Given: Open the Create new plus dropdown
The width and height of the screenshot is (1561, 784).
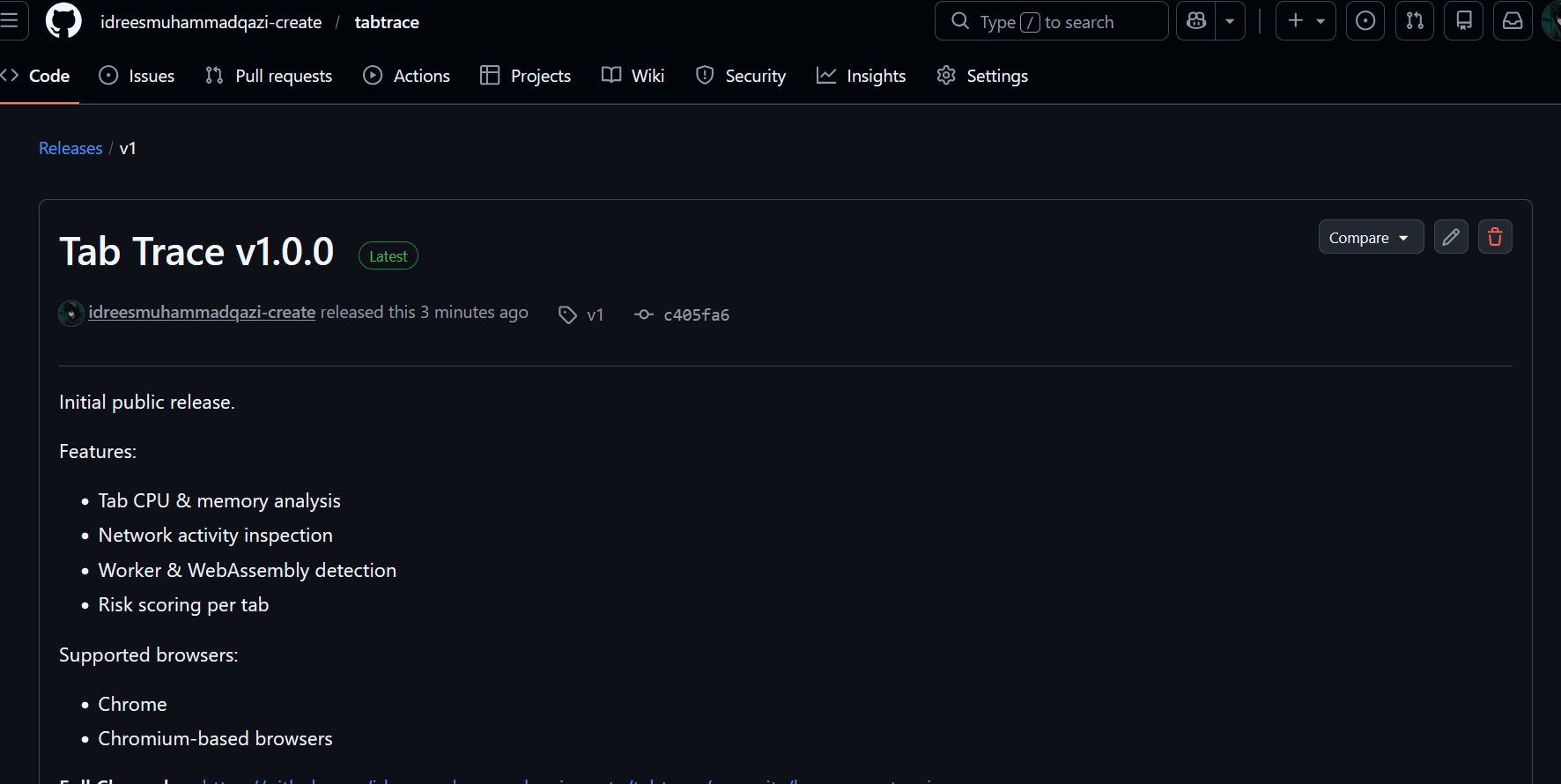Looking at the screenshot, I should click(1306, 21).
